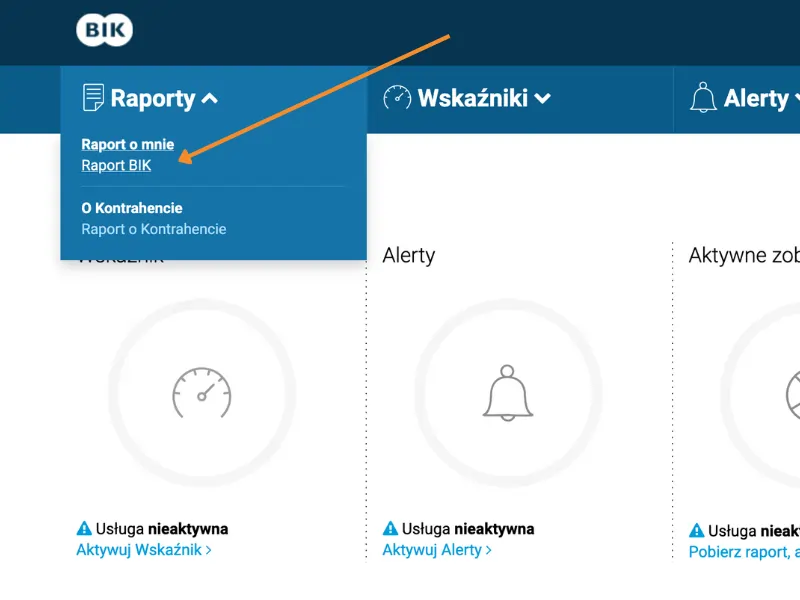800x600 pixels.
Task: Click the Wskaźniki gauge icon in navbar
Action: pos(397,98)
